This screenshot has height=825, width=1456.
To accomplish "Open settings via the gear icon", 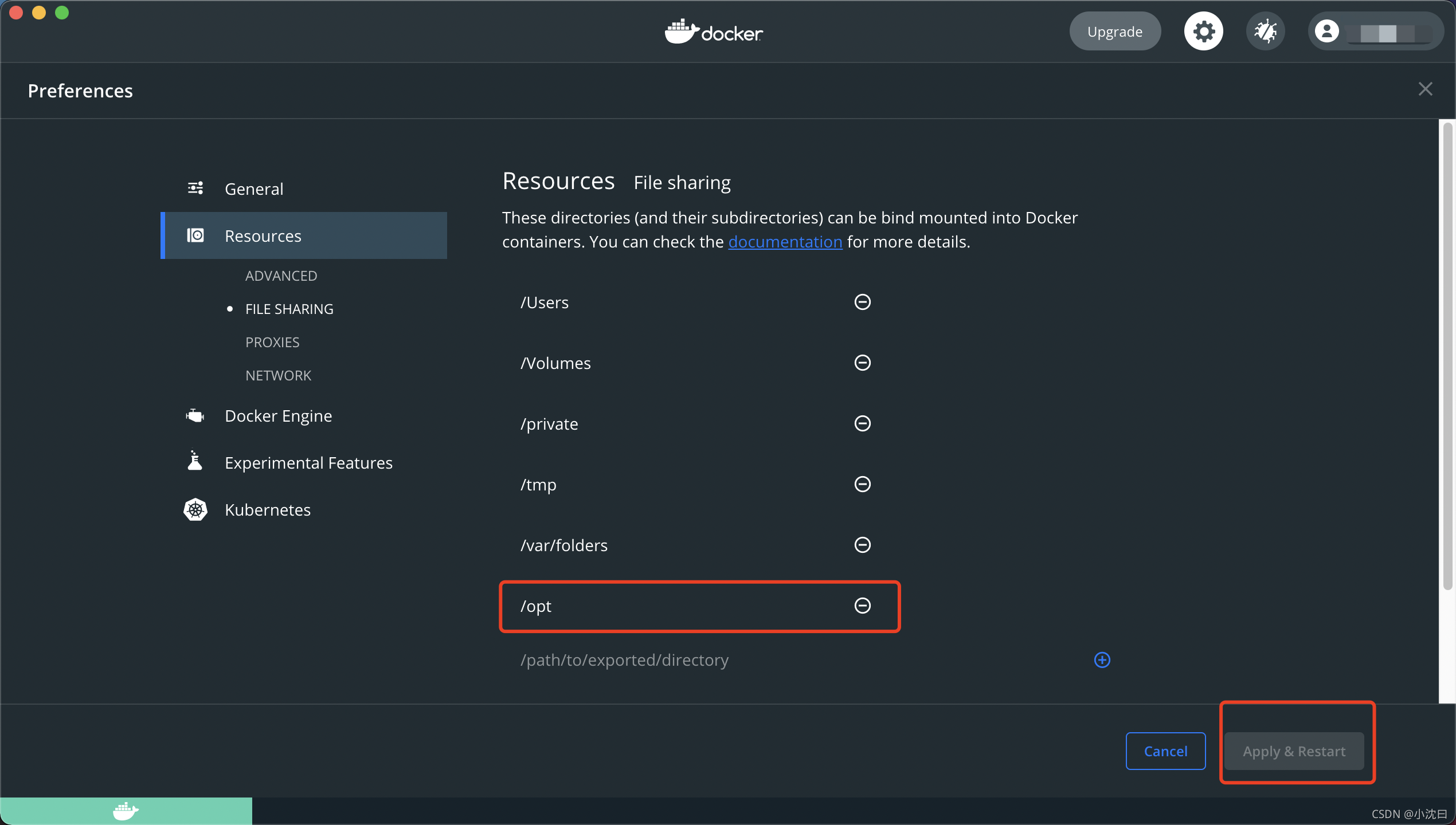I will click(1203, 32).
